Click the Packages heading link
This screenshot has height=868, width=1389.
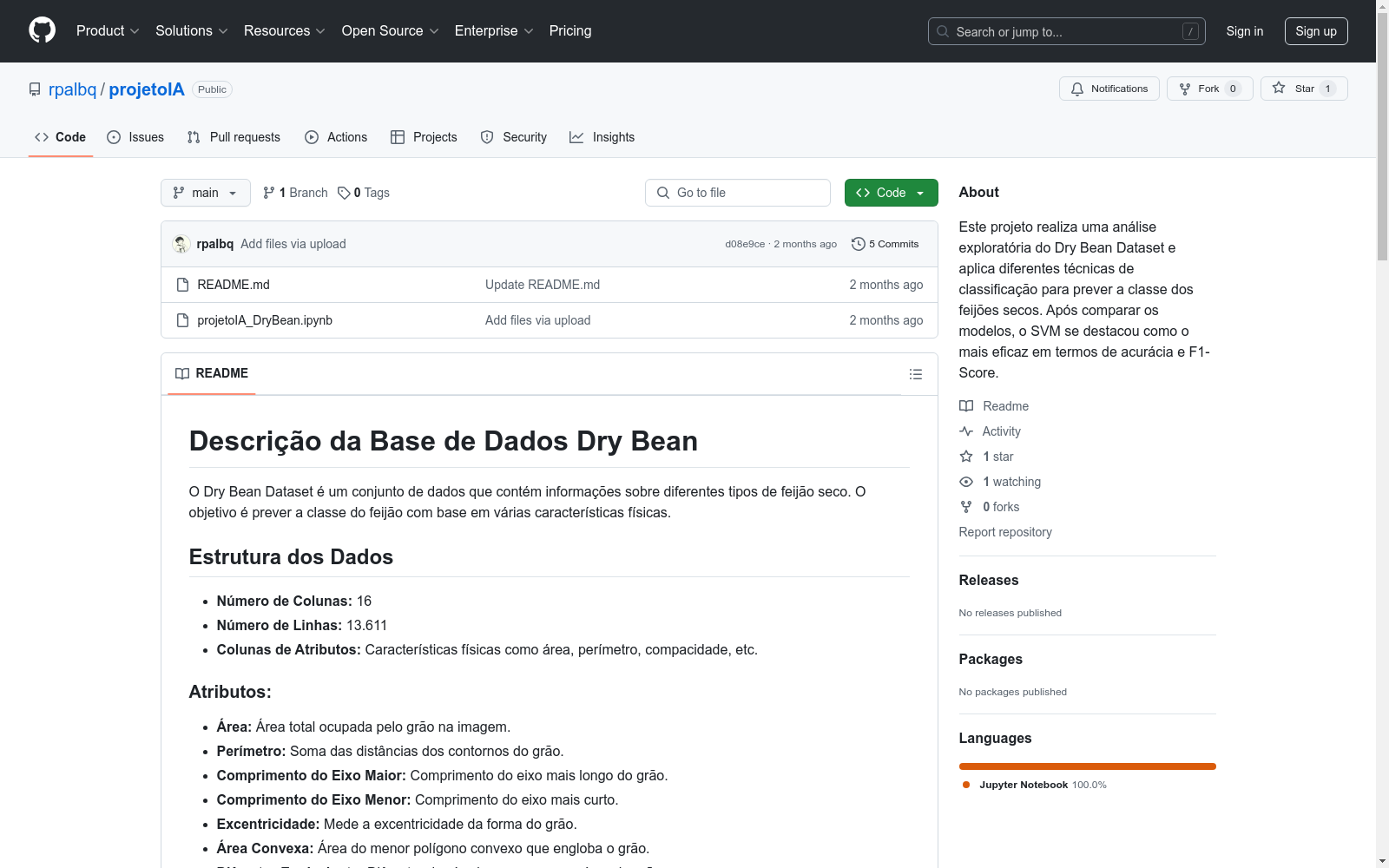(991, 660)
